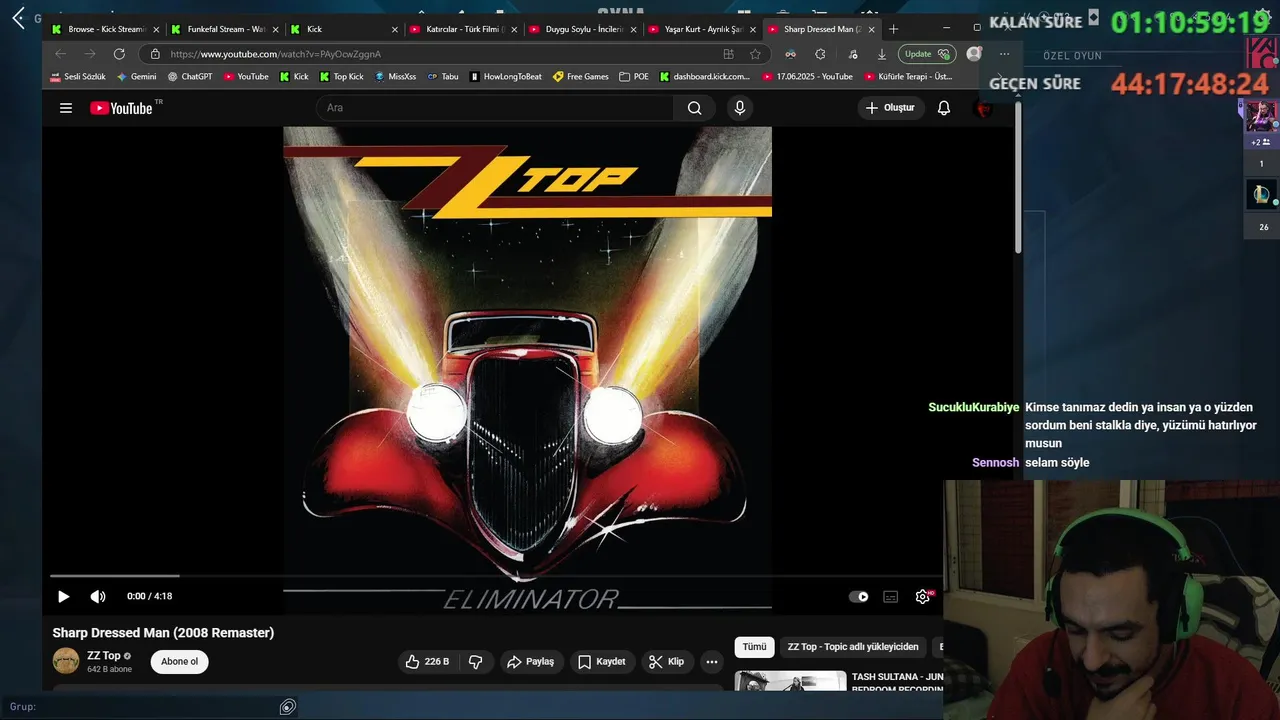Select the ZZ Top - Topic adlı yükleyiciden chip
Screen dimensions: 1280x720
853,647
